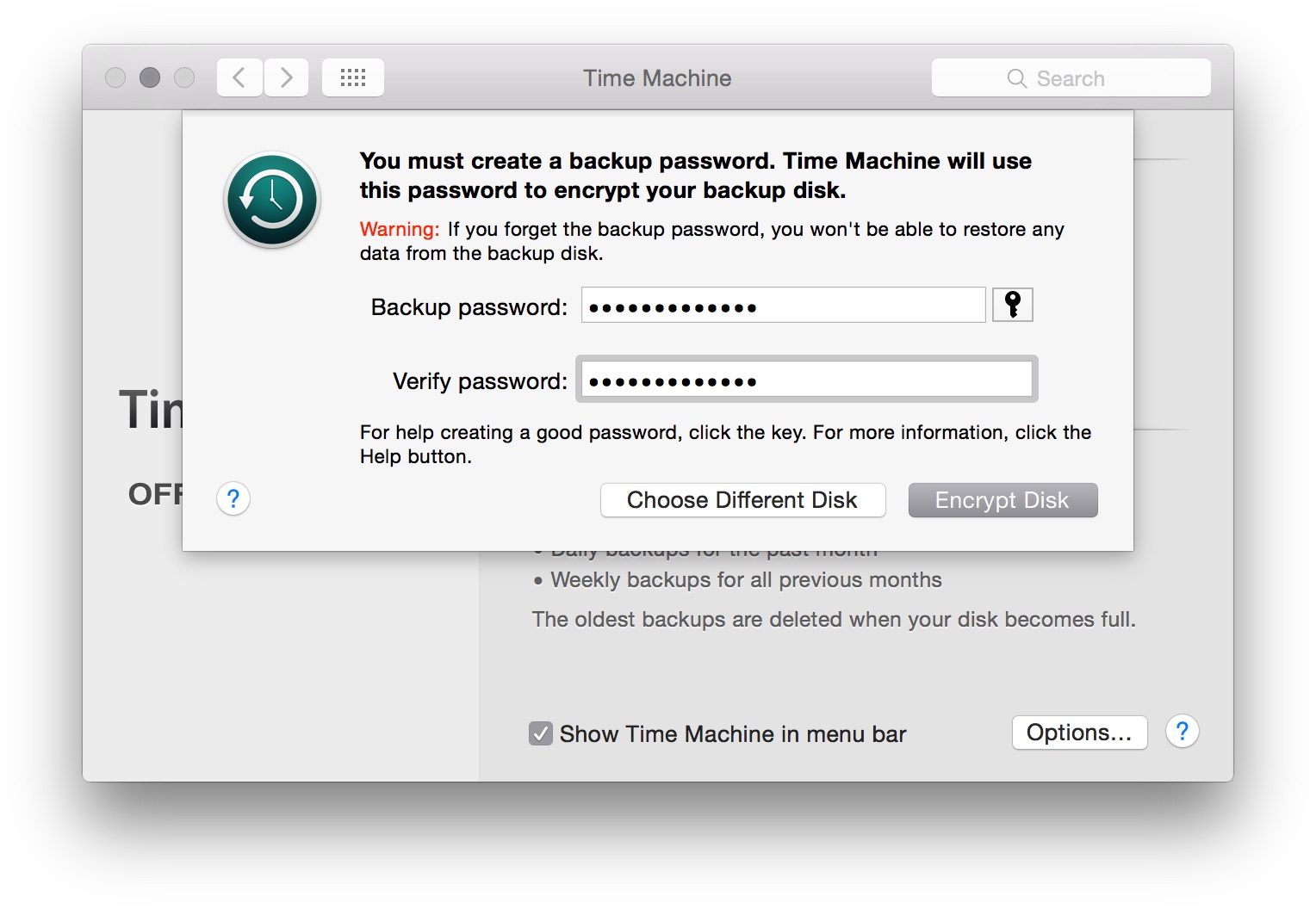Minimize the Time Machine window

[150, 77]
